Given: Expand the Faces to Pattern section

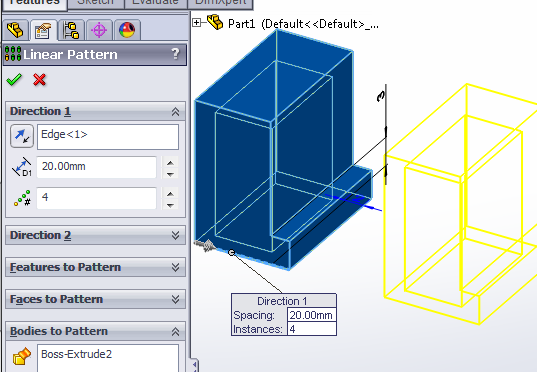Looking at the screenshot, I should [x=175, y=299].
